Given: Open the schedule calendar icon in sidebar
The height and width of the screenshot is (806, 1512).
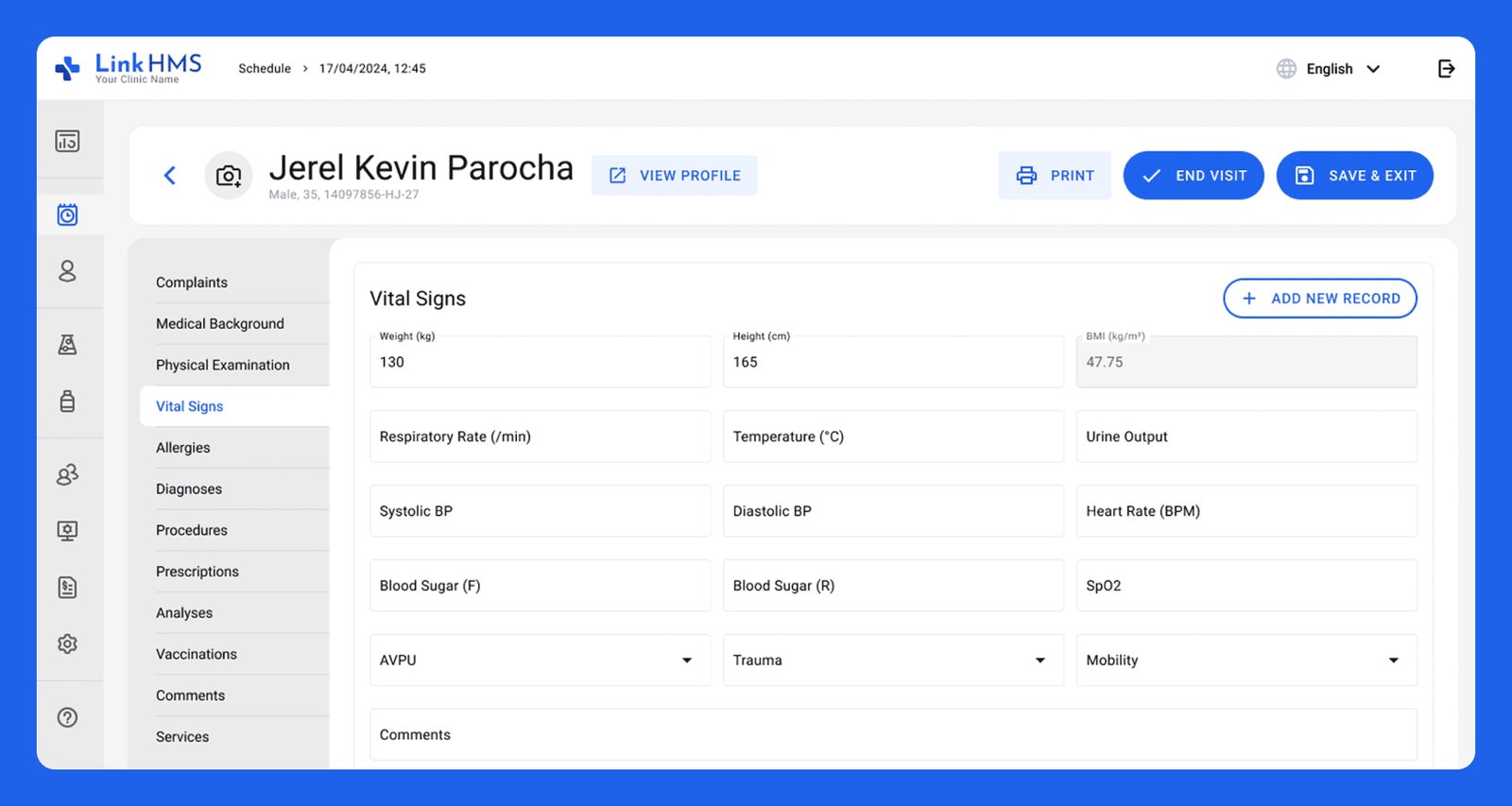Looking at the screenshot, I should [x=67, y=214].
